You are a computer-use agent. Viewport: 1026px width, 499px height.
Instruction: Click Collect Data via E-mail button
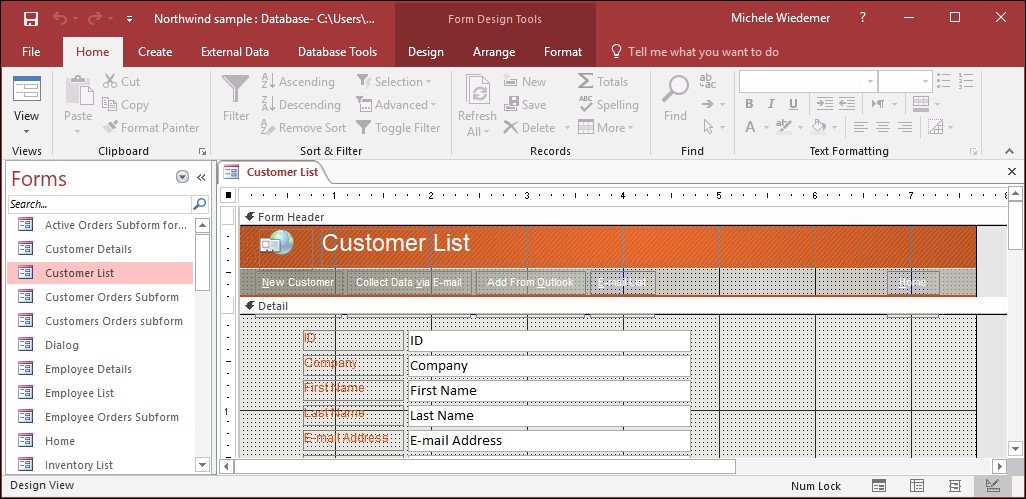[x=408, y=283]
